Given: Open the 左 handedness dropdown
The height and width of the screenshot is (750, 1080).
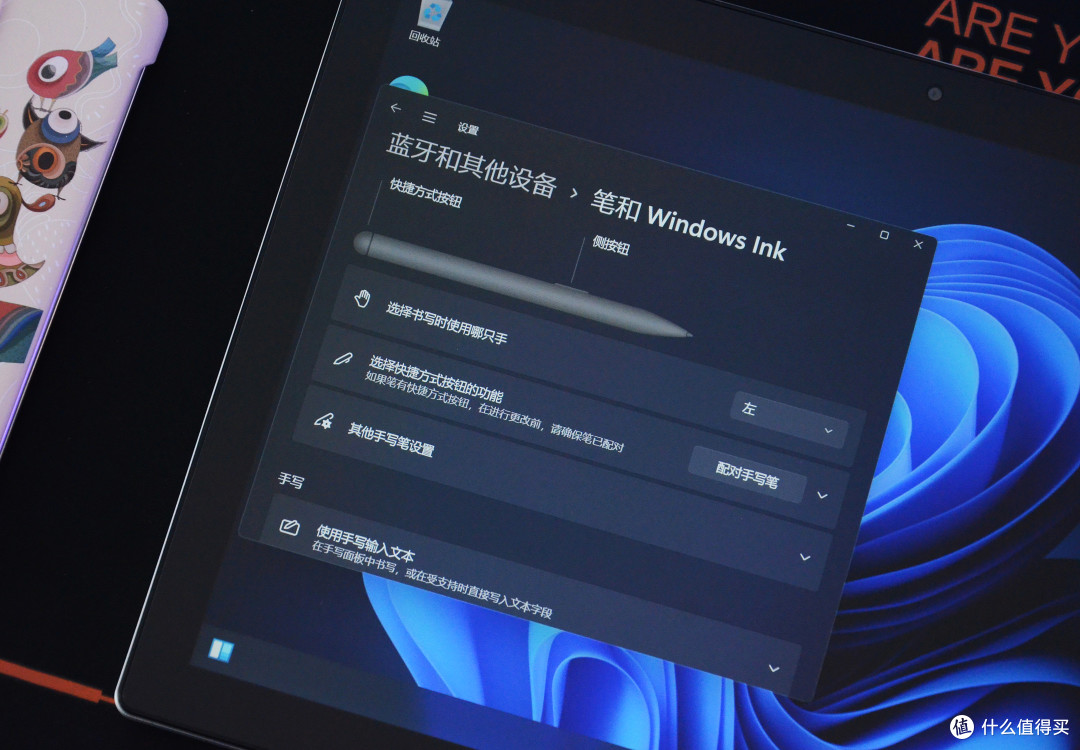Looking at the screenshot, I should coord(789,419).
